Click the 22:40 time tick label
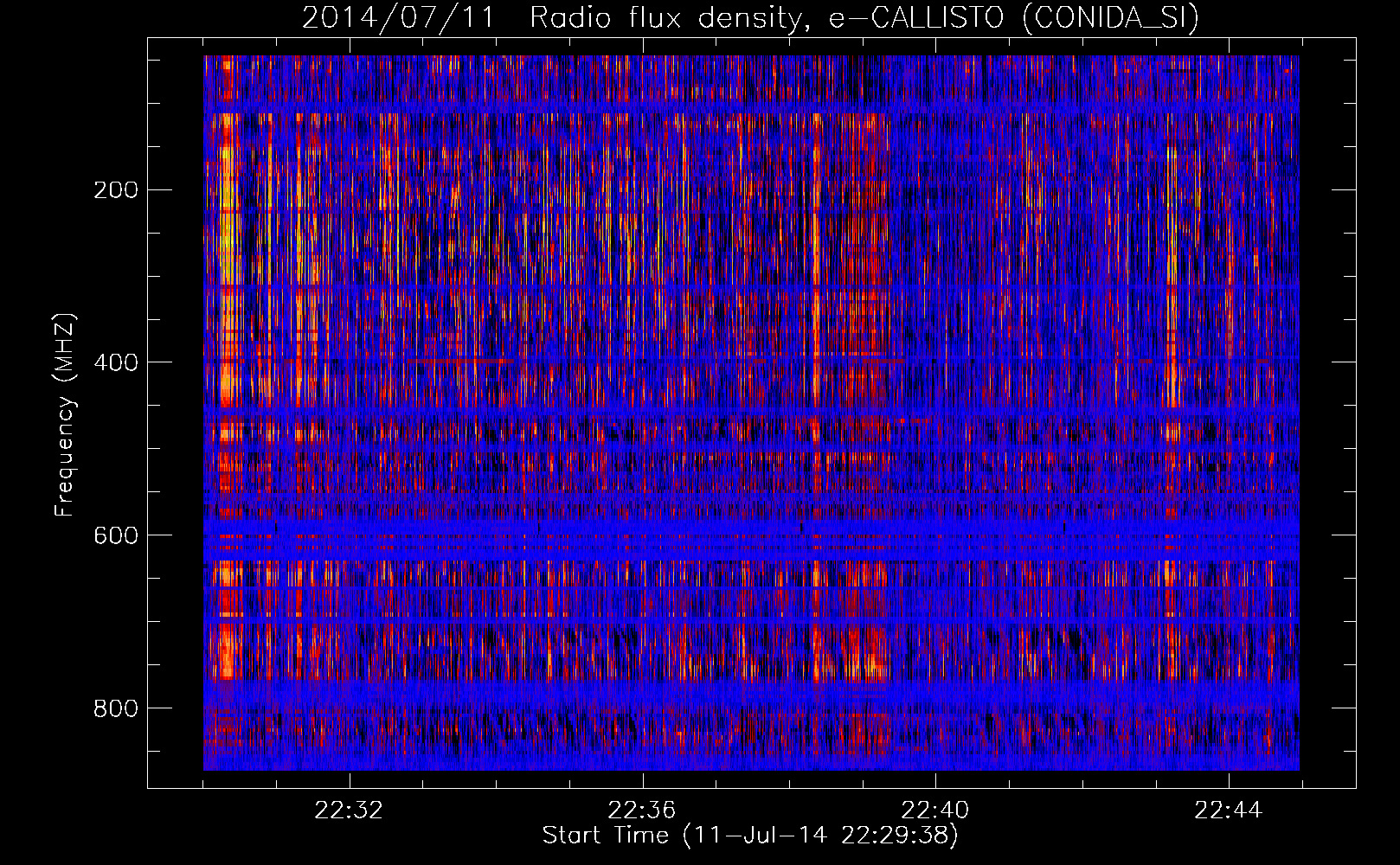This screenshot has width=1400, height=865. [934, 811]
